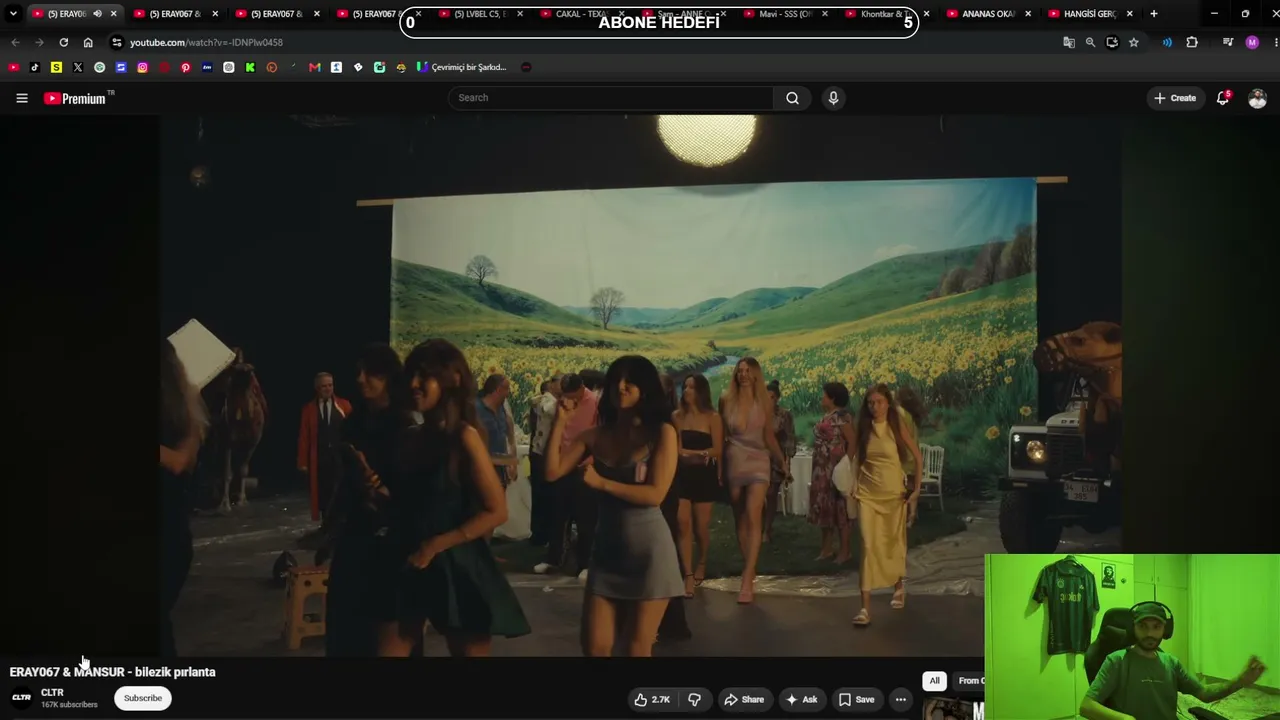The width and height of the screenshot is (1280, 720).
Task: Open the browser extensions puzzle icon
Action: click(1191, 42)
